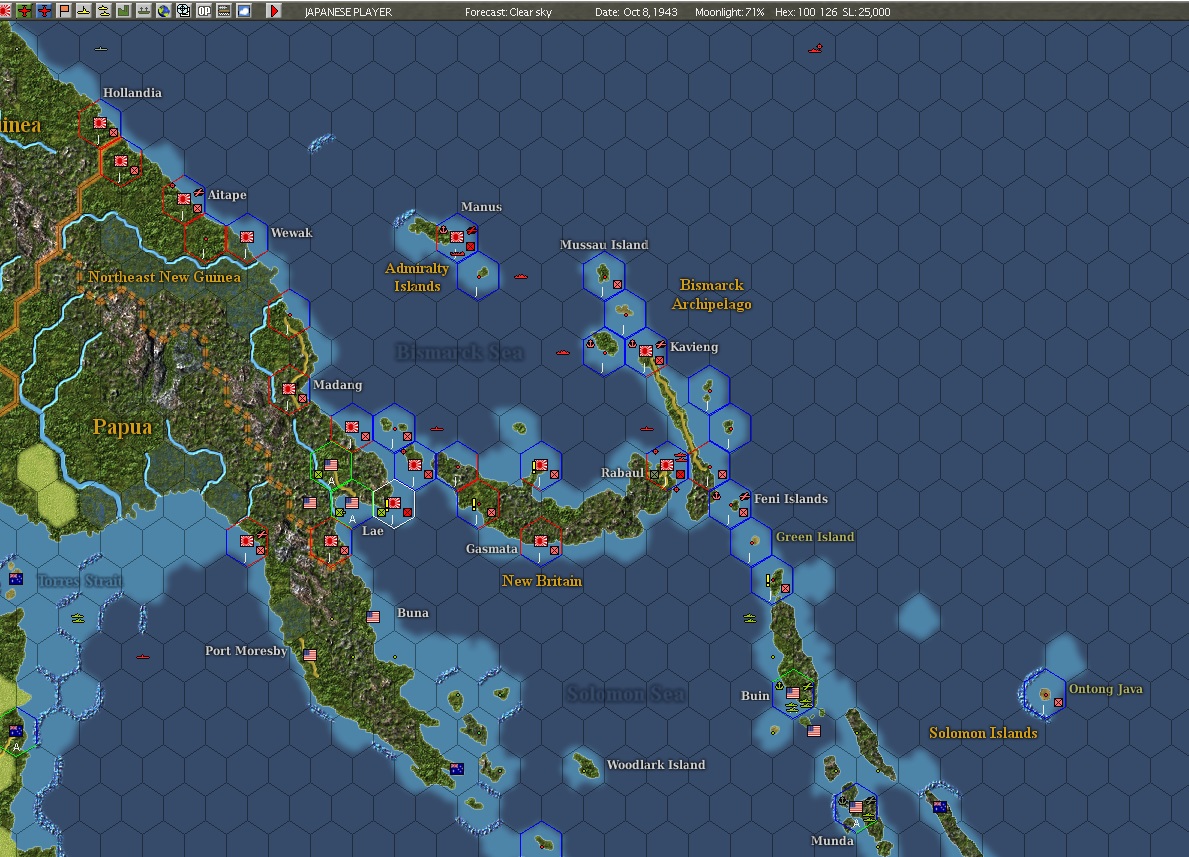
Task: Select the Australian flag in Torres Strait
Action: [16, 579]
